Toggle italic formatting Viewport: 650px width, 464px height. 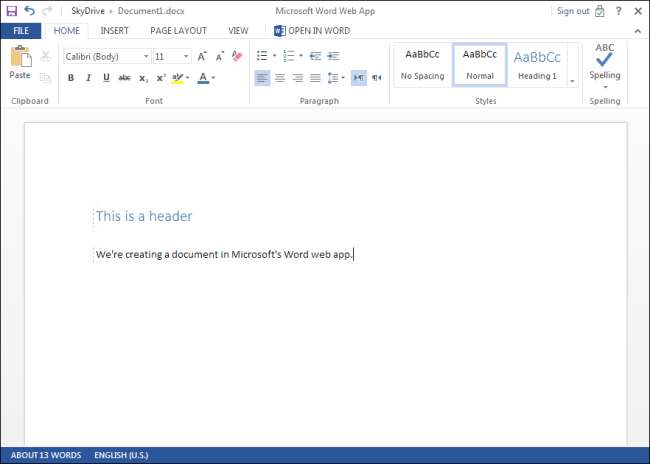(x=88, y=78)
